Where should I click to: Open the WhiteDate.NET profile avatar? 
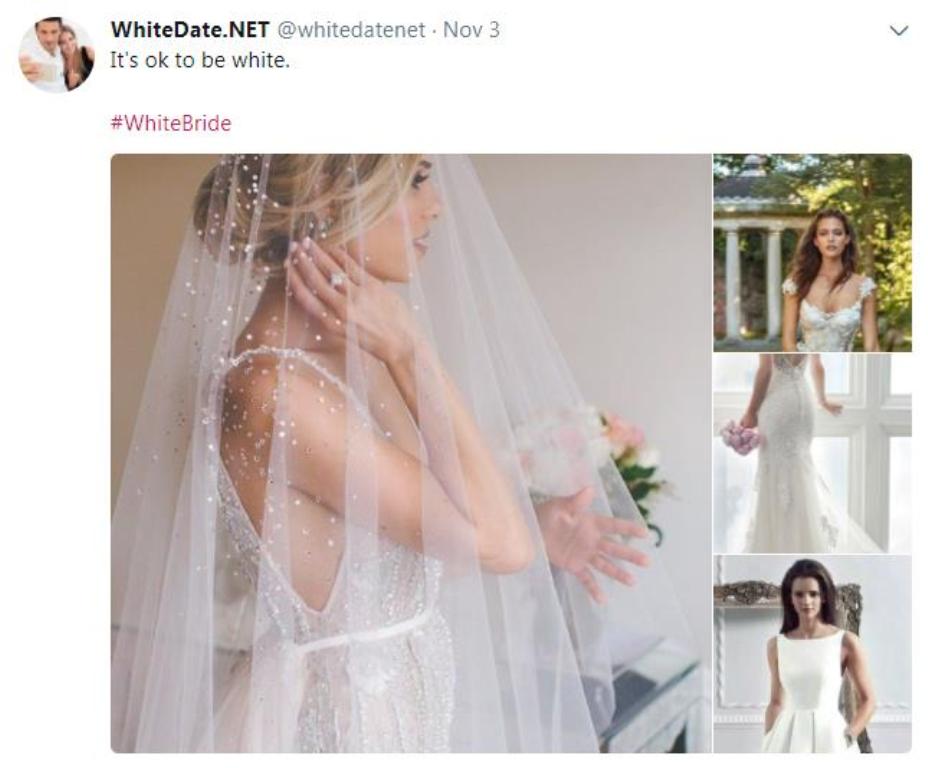[x=56, y=54]
